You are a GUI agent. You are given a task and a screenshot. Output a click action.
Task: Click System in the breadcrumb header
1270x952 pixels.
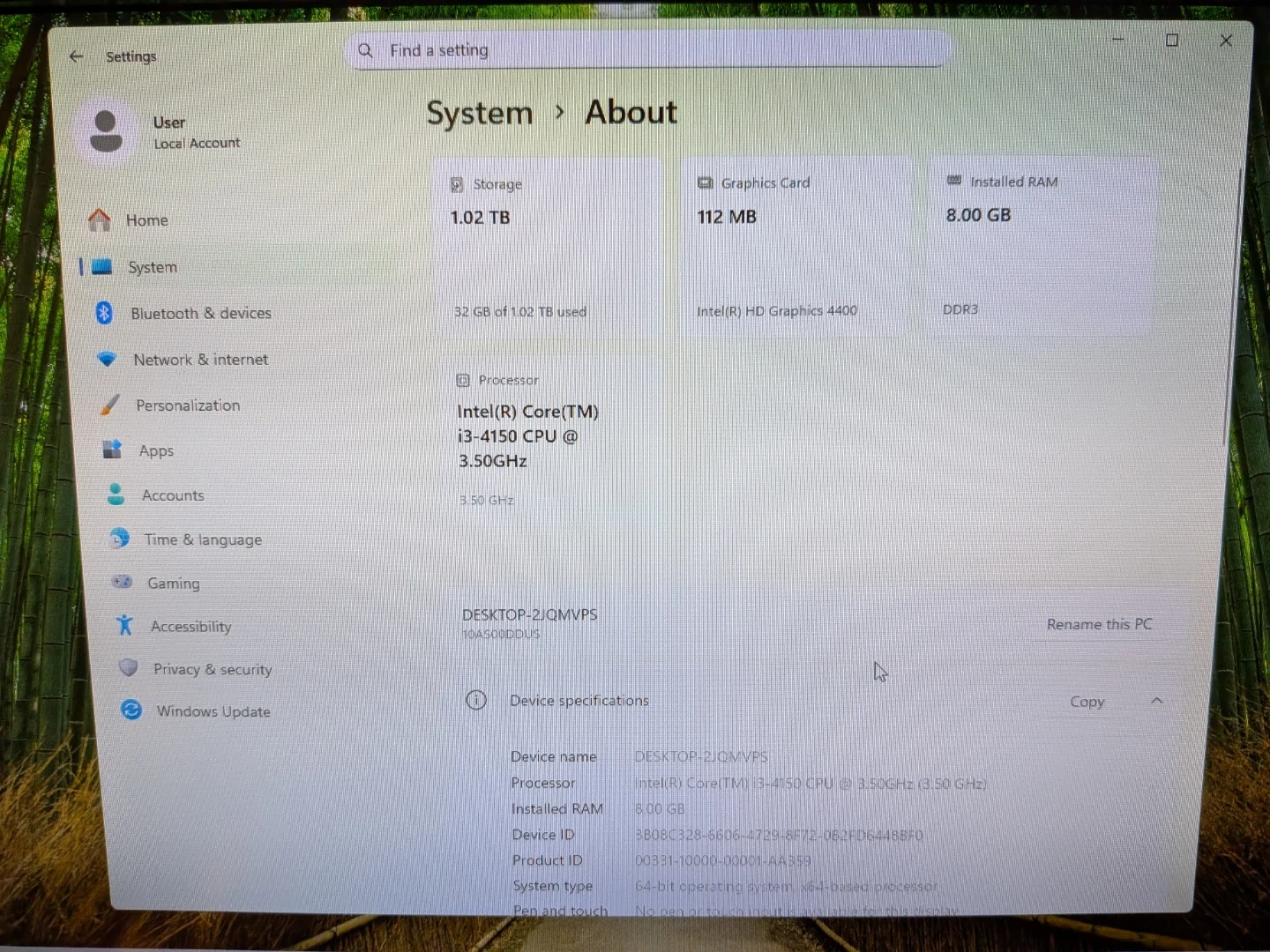click(x=479, y=114)
